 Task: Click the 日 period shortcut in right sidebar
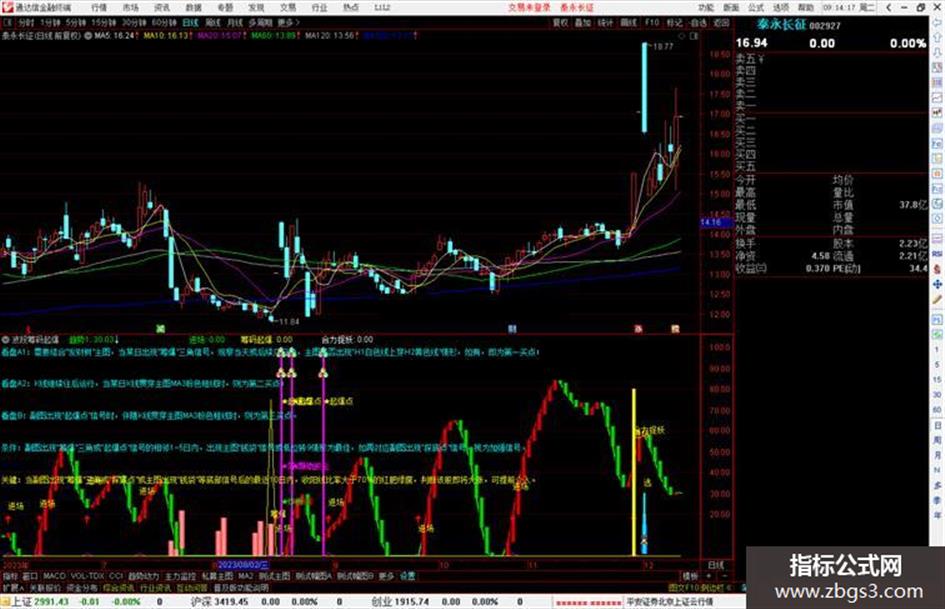coord(937,426)
